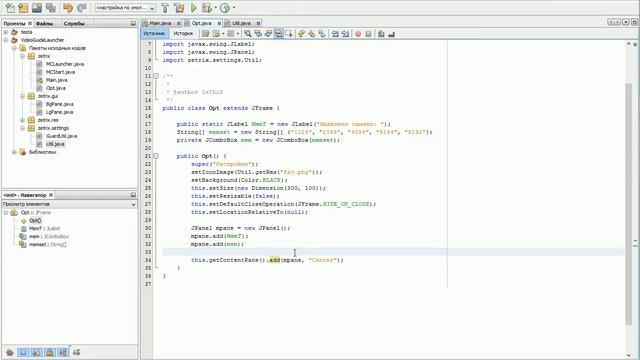
Task: Select memset String[] in Navigator
Action: coord(47,244)
